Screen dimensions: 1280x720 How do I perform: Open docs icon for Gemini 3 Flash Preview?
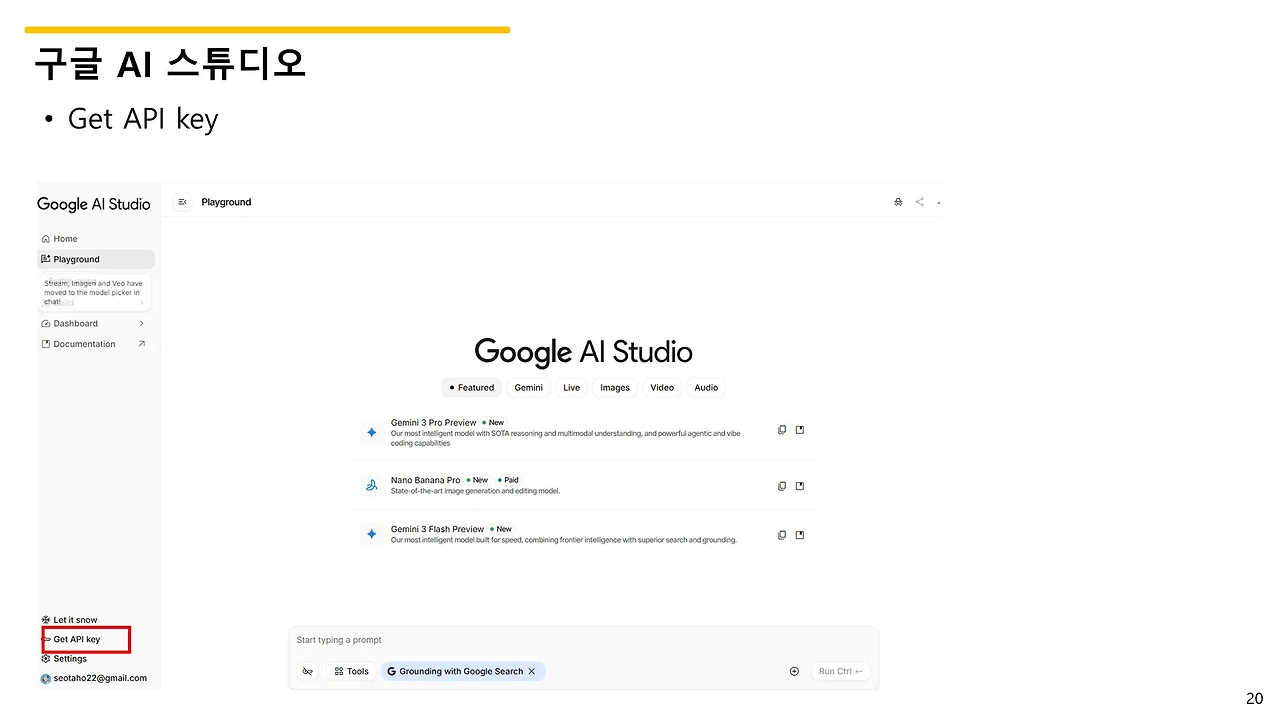(800, 535)
